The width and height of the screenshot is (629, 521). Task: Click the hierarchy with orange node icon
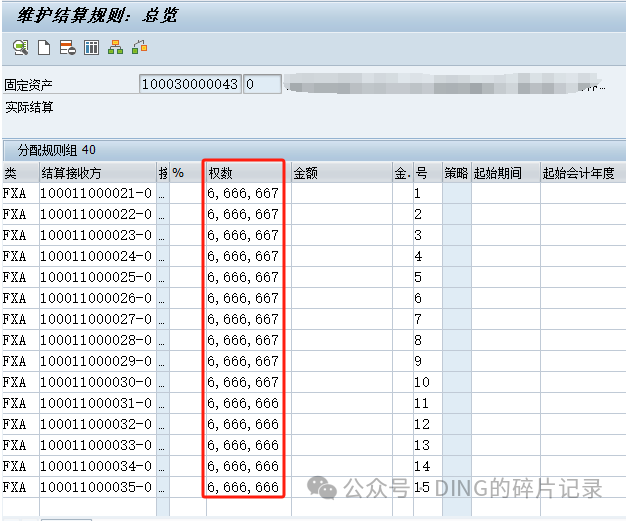point(140,48)
